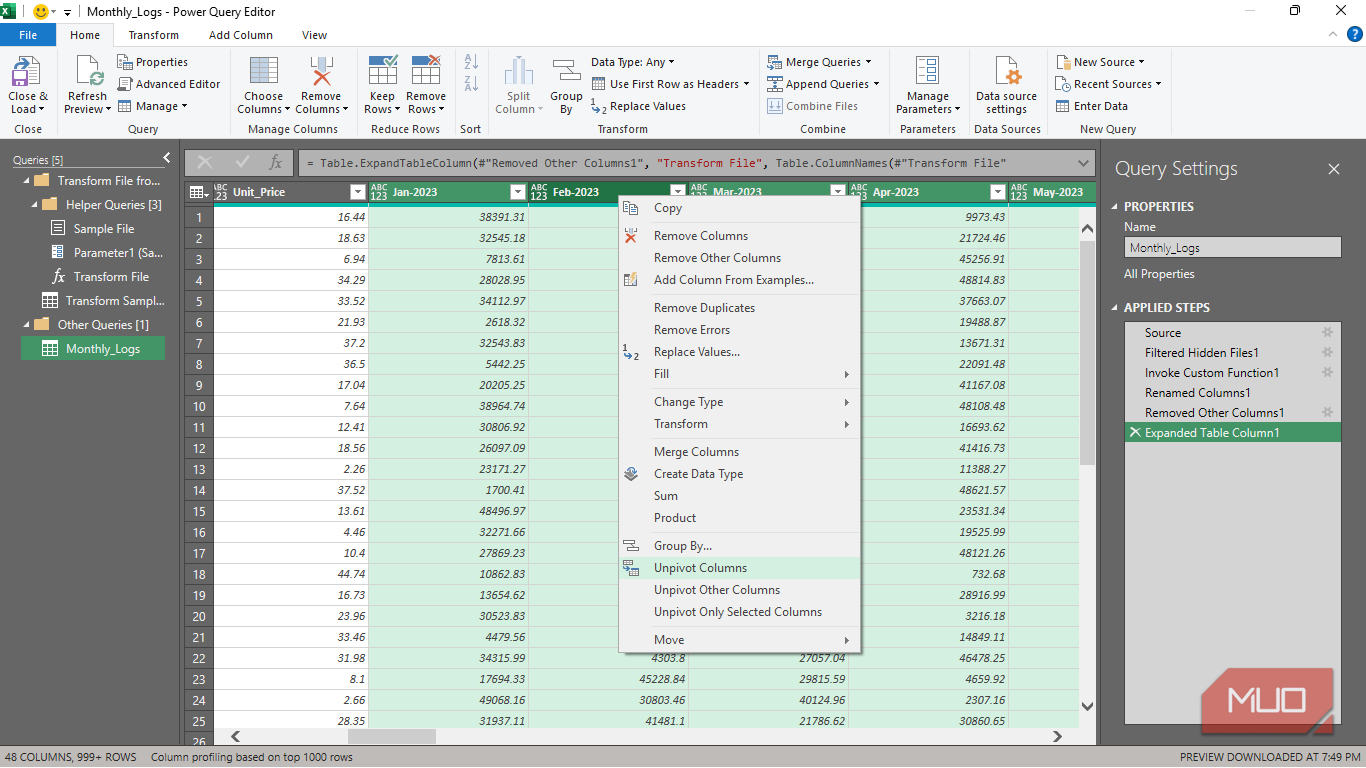
Task: Click Recent Sources in the ribbon
Action: click(x=1108, y=84)
